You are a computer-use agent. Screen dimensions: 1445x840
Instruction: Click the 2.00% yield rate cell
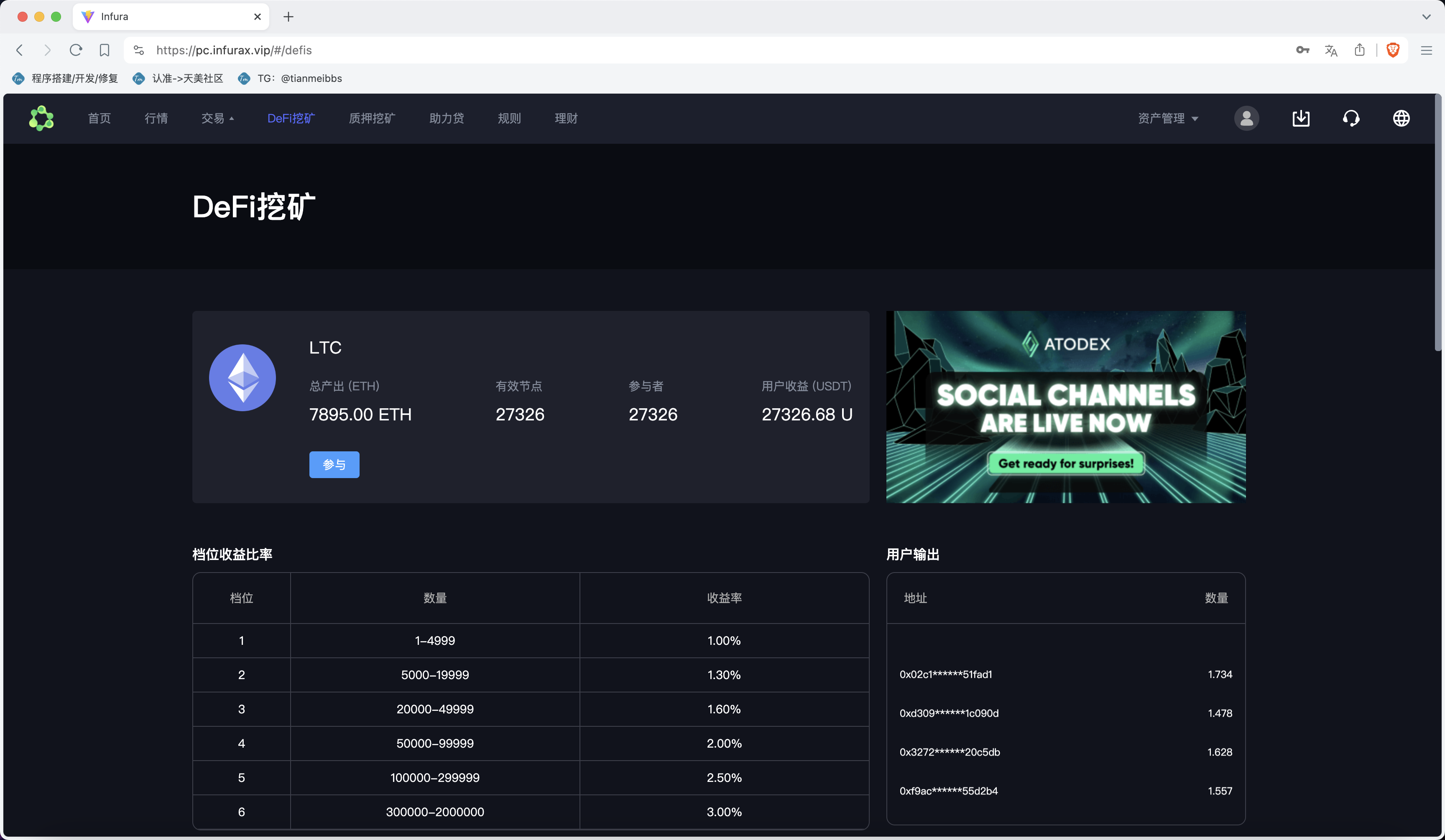click(x=724, y=743)
